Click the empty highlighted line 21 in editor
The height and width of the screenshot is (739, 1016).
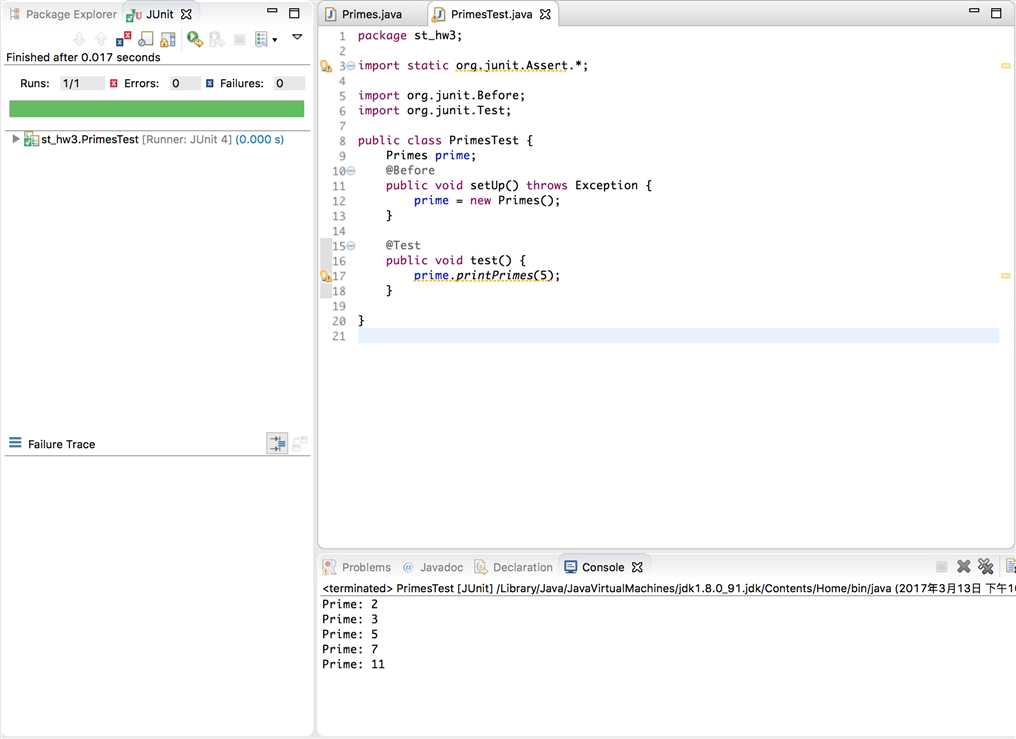click(678, 335)
